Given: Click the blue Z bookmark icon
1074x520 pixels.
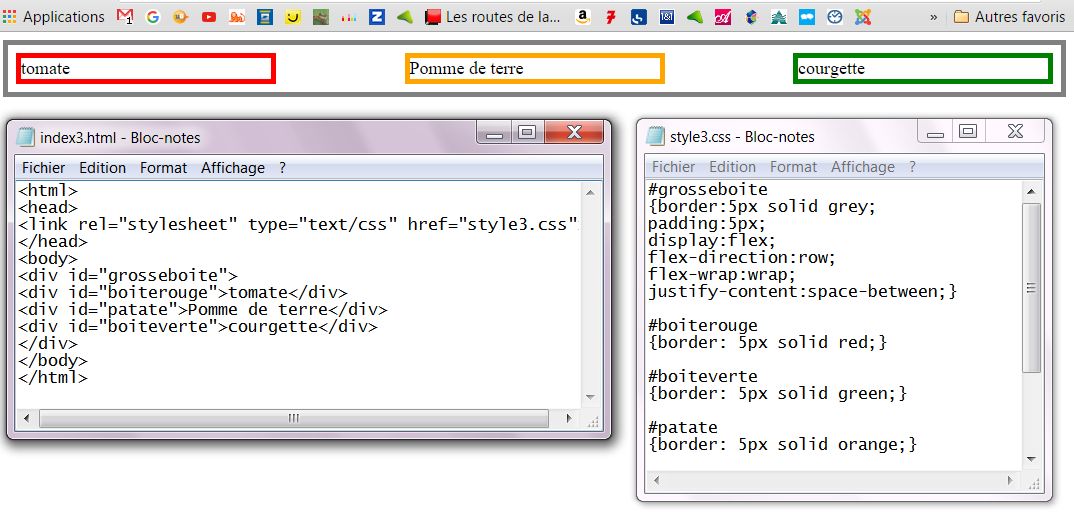Looking at the screenshot, I should (377, 17).
